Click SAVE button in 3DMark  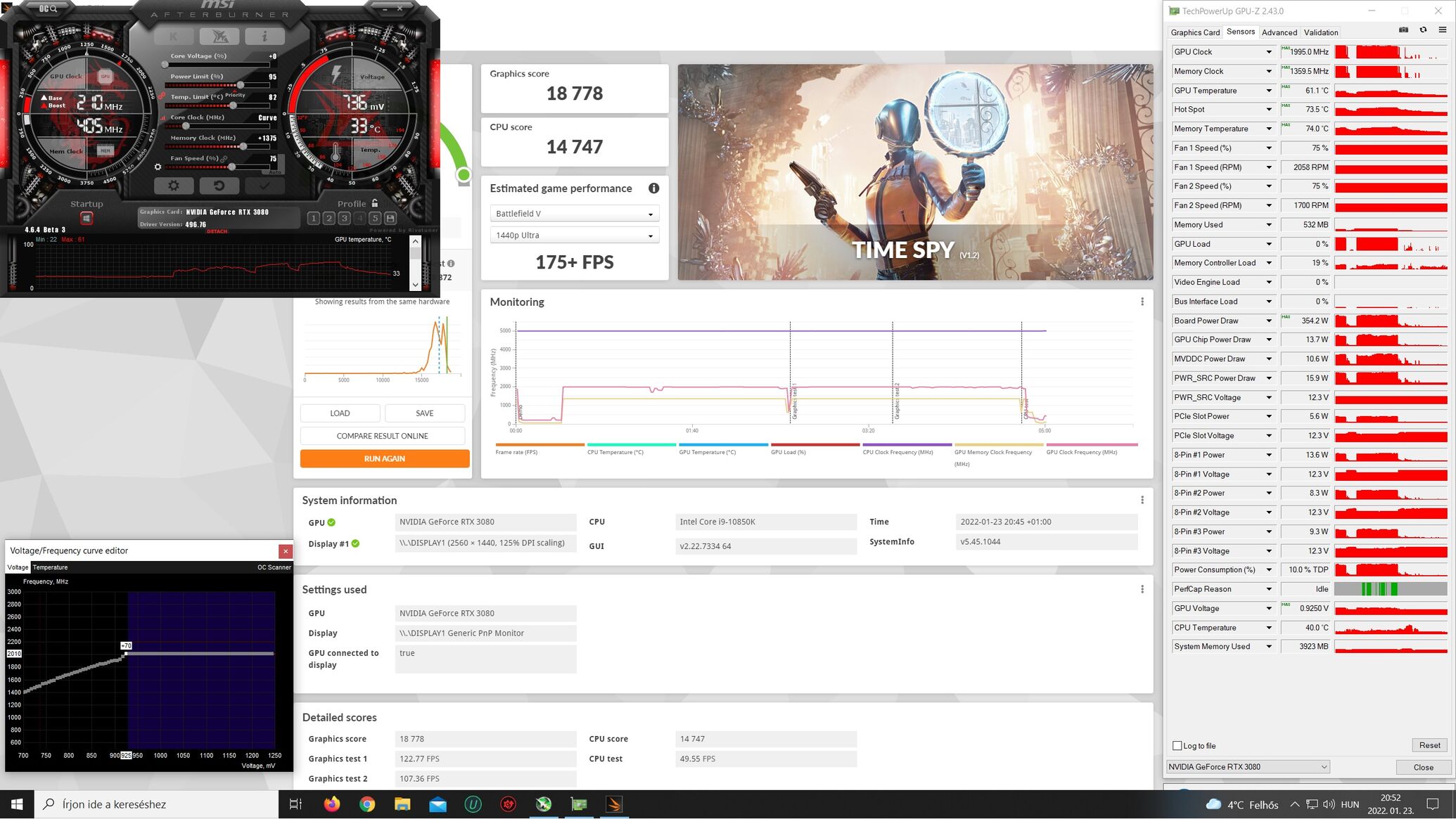(x=424, y=413)
